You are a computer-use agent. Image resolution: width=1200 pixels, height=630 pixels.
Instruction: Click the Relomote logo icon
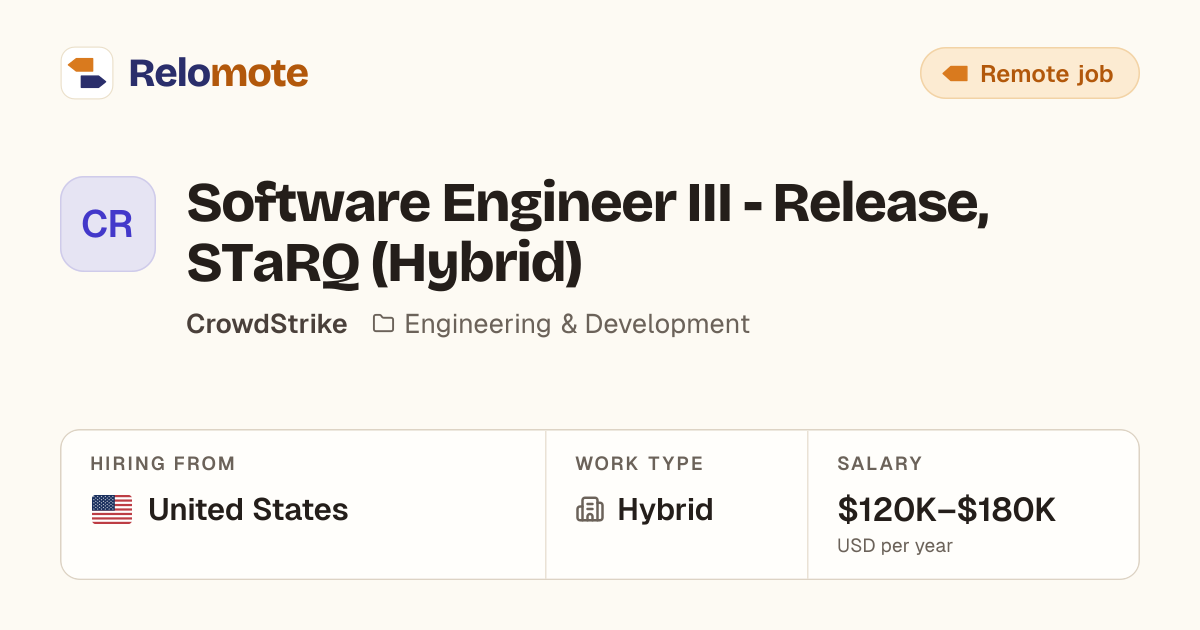[x=87, y=73]
